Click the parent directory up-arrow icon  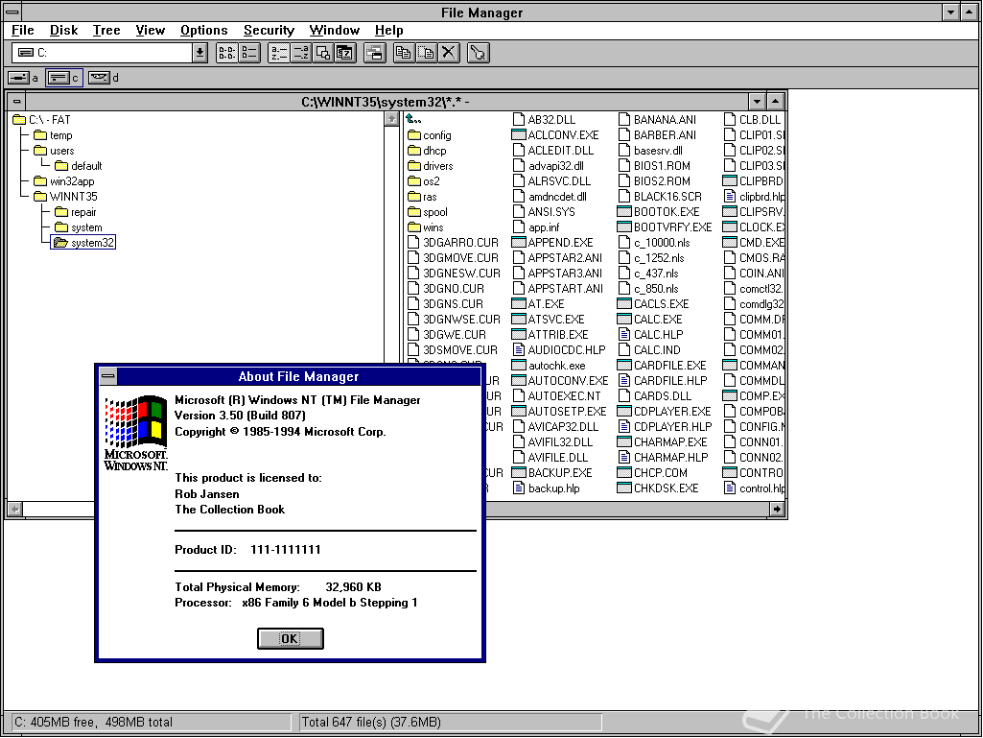(414, 119)
